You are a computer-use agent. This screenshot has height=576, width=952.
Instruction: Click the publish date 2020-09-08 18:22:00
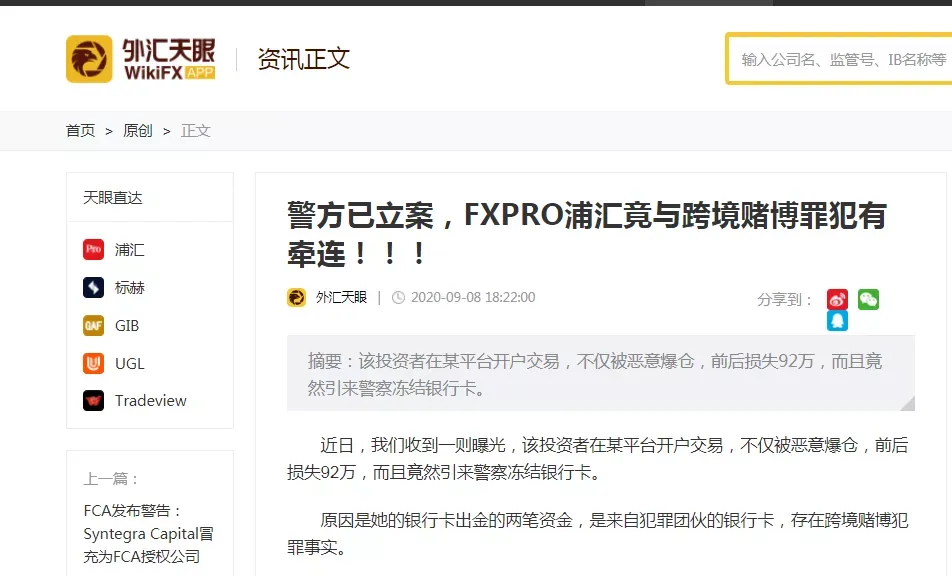click(x=473, y=297)
